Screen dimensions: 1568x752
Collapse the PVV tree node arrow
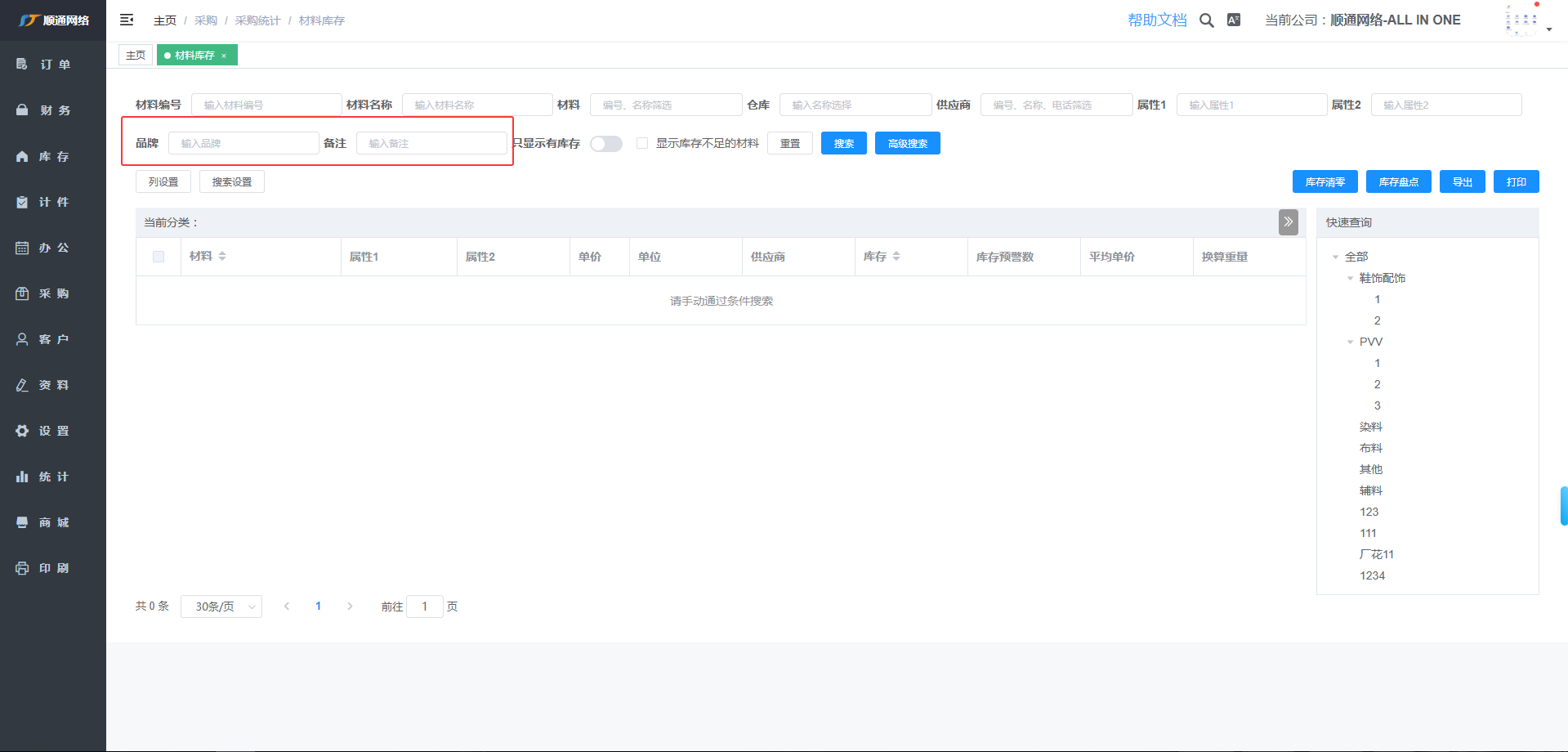click(1350, 342)
